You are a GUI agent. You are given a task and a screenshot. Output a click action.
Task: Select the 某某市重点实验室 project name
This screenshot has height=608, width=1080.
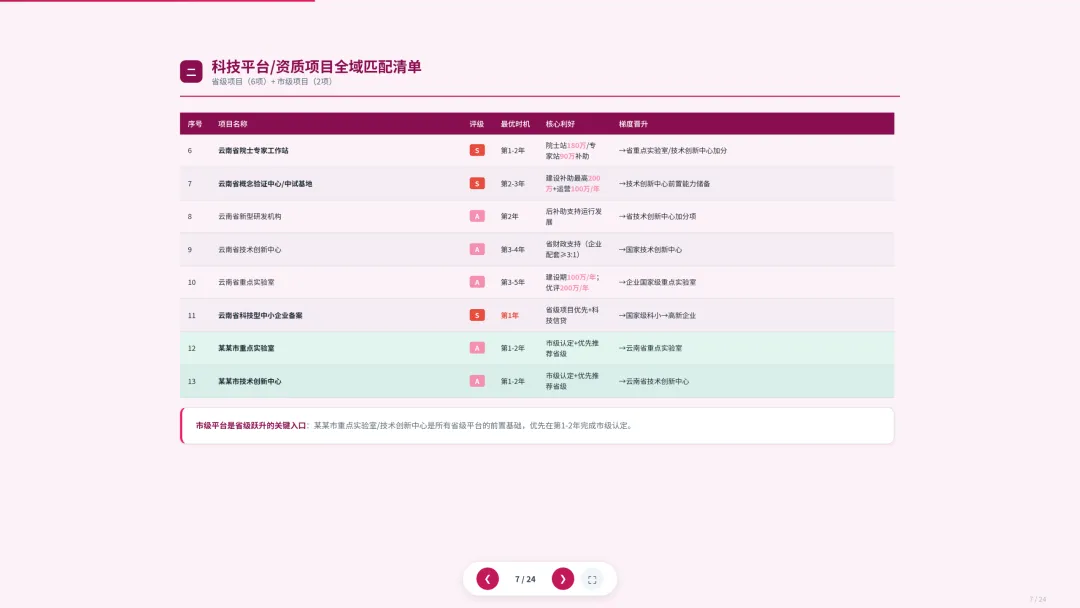point(246,348)
